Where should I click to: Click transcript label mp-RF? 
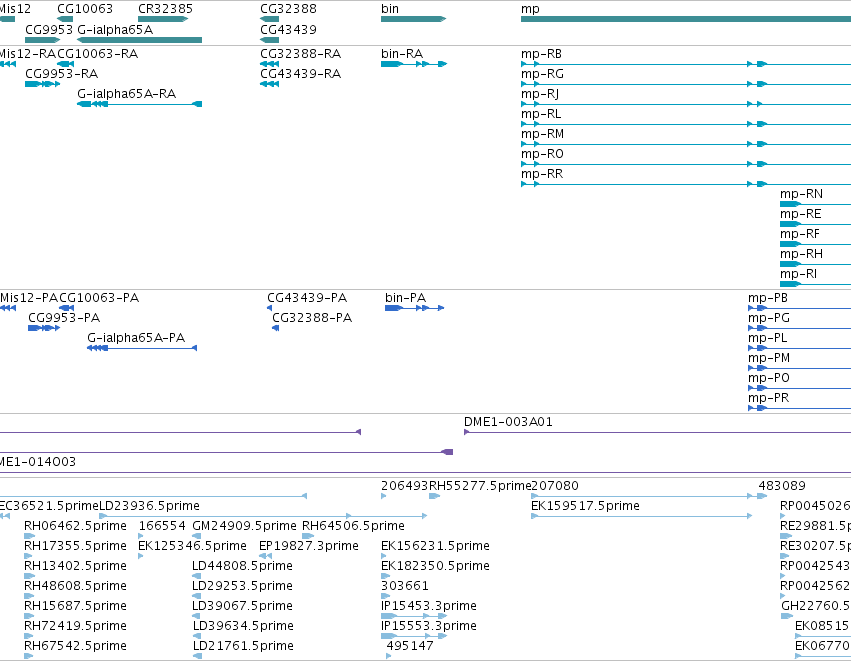800,234
